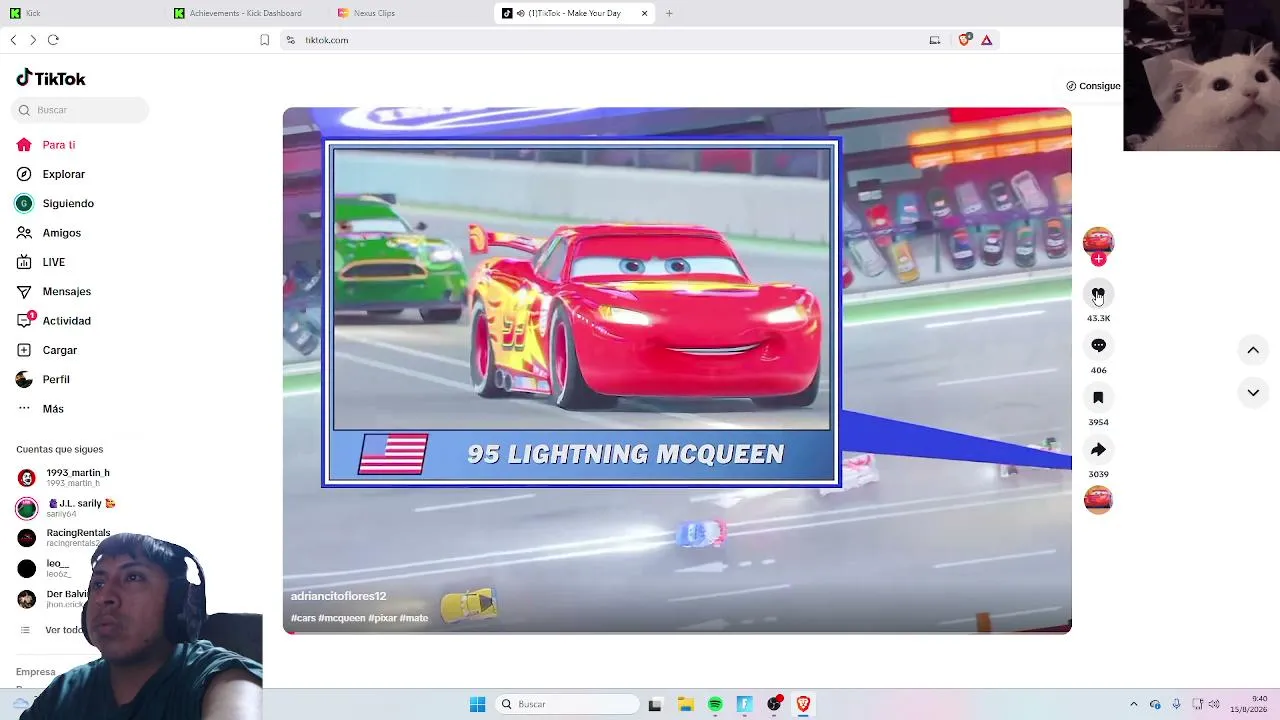Click the Brave Shields lion icon

tap(964, 40)
